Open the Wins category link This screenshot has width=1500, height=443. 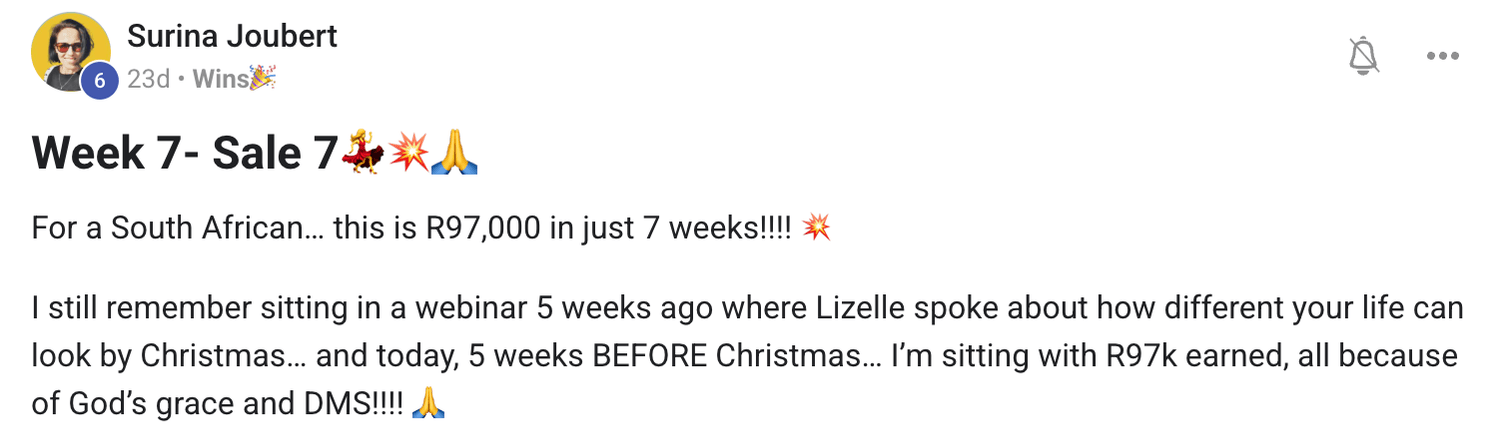[220, 79]
